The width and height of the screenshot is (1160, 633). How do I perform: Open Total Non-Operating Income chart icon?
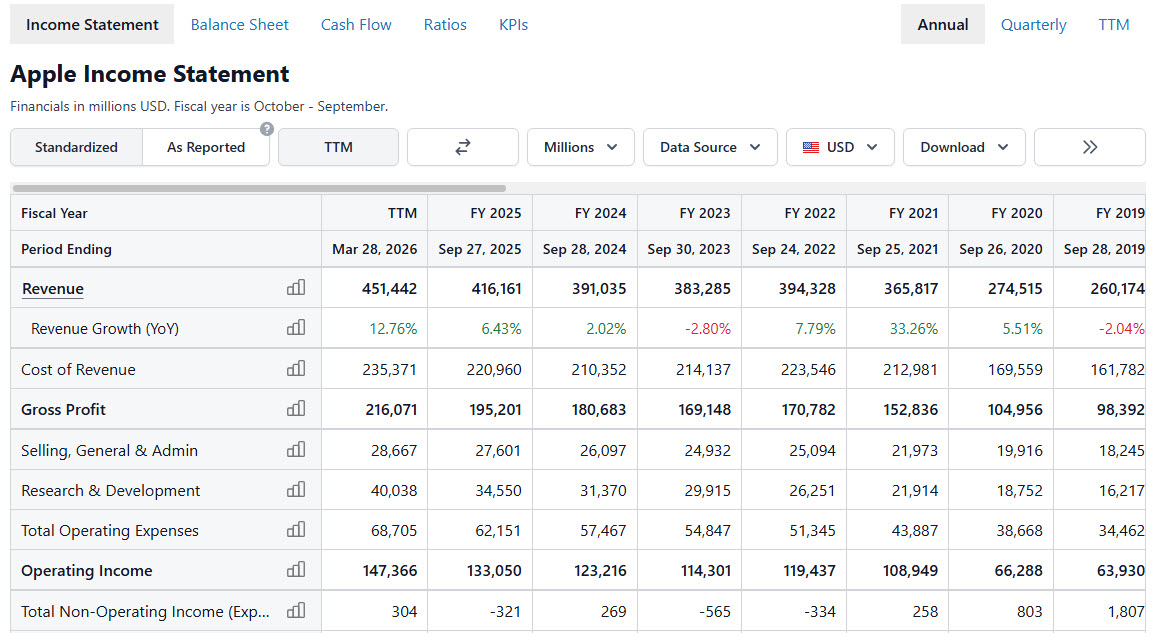point(296,611)
